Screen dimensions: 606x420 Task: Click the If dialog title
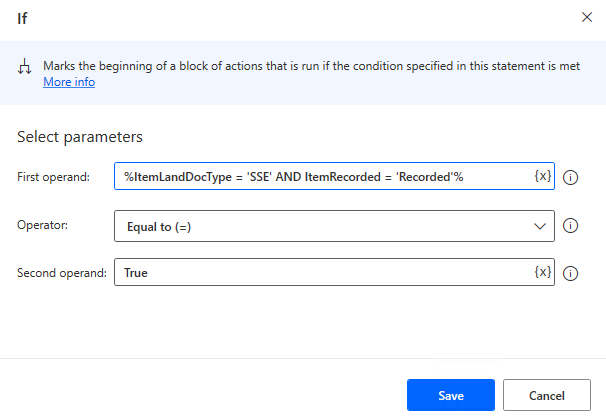point(22,18)
